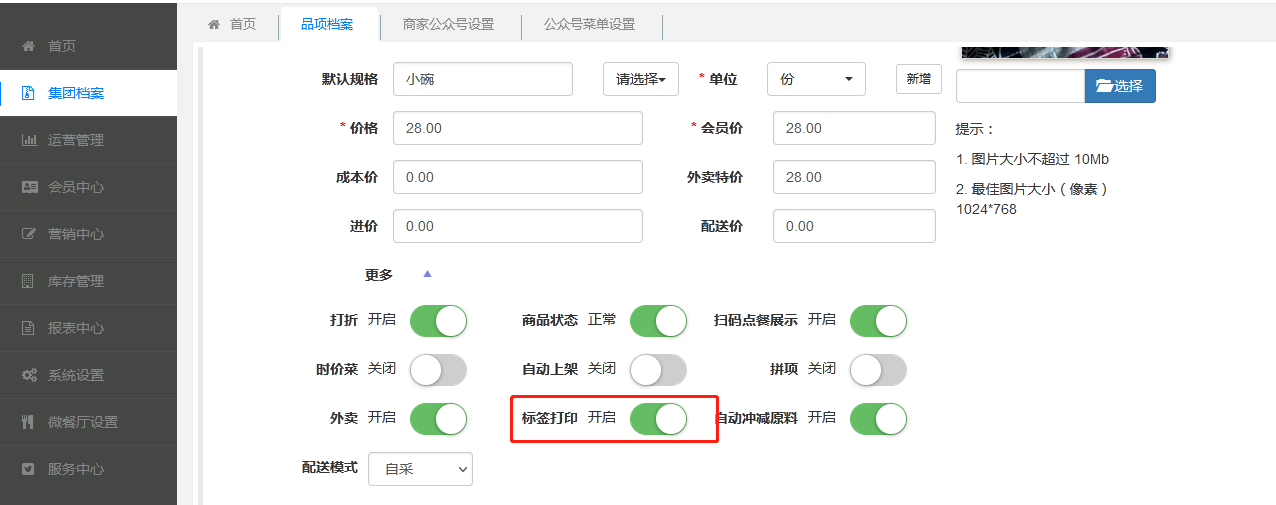Click the 报表中心 document icon

click(28, 328)
